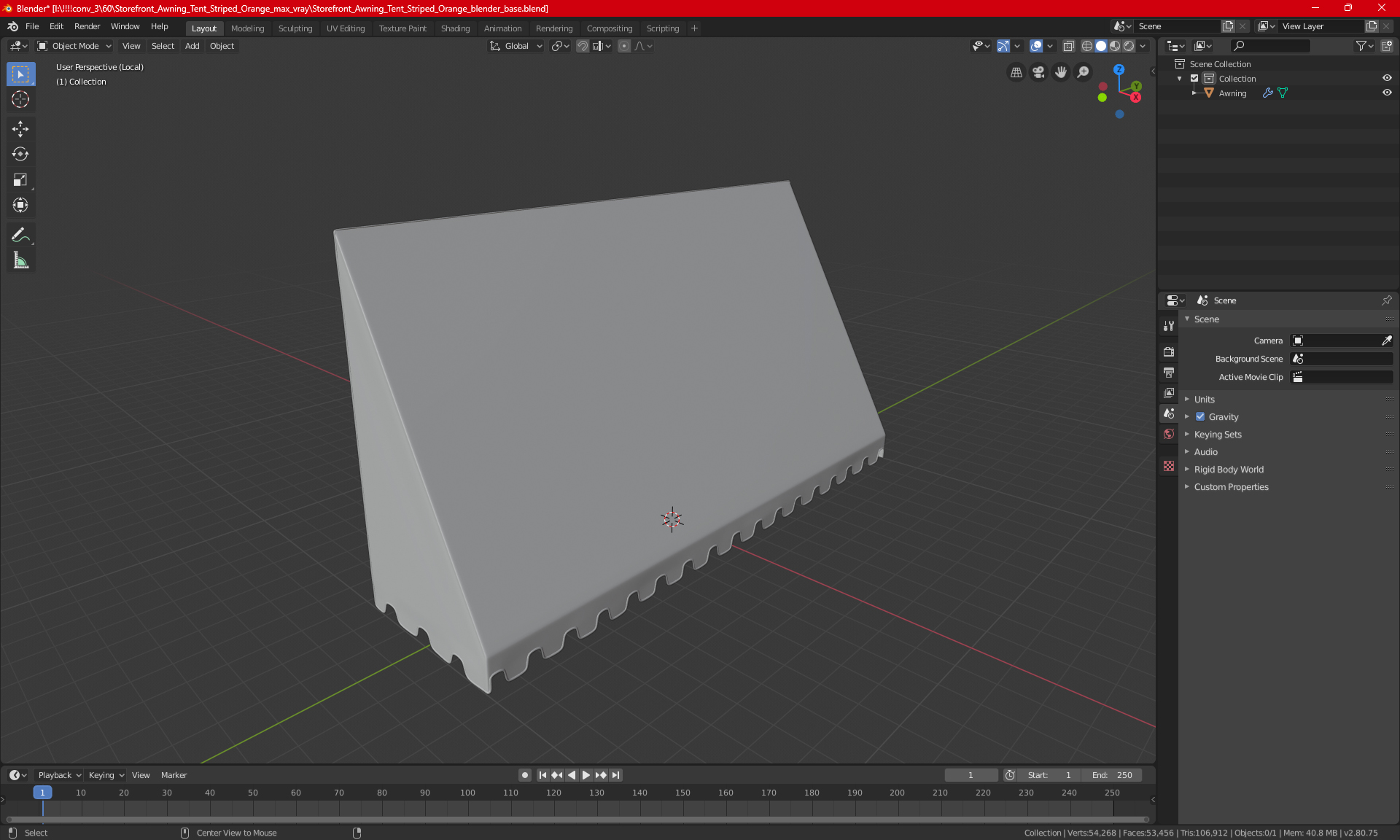Hide the Collection via eye icon

pos(1387,79)
